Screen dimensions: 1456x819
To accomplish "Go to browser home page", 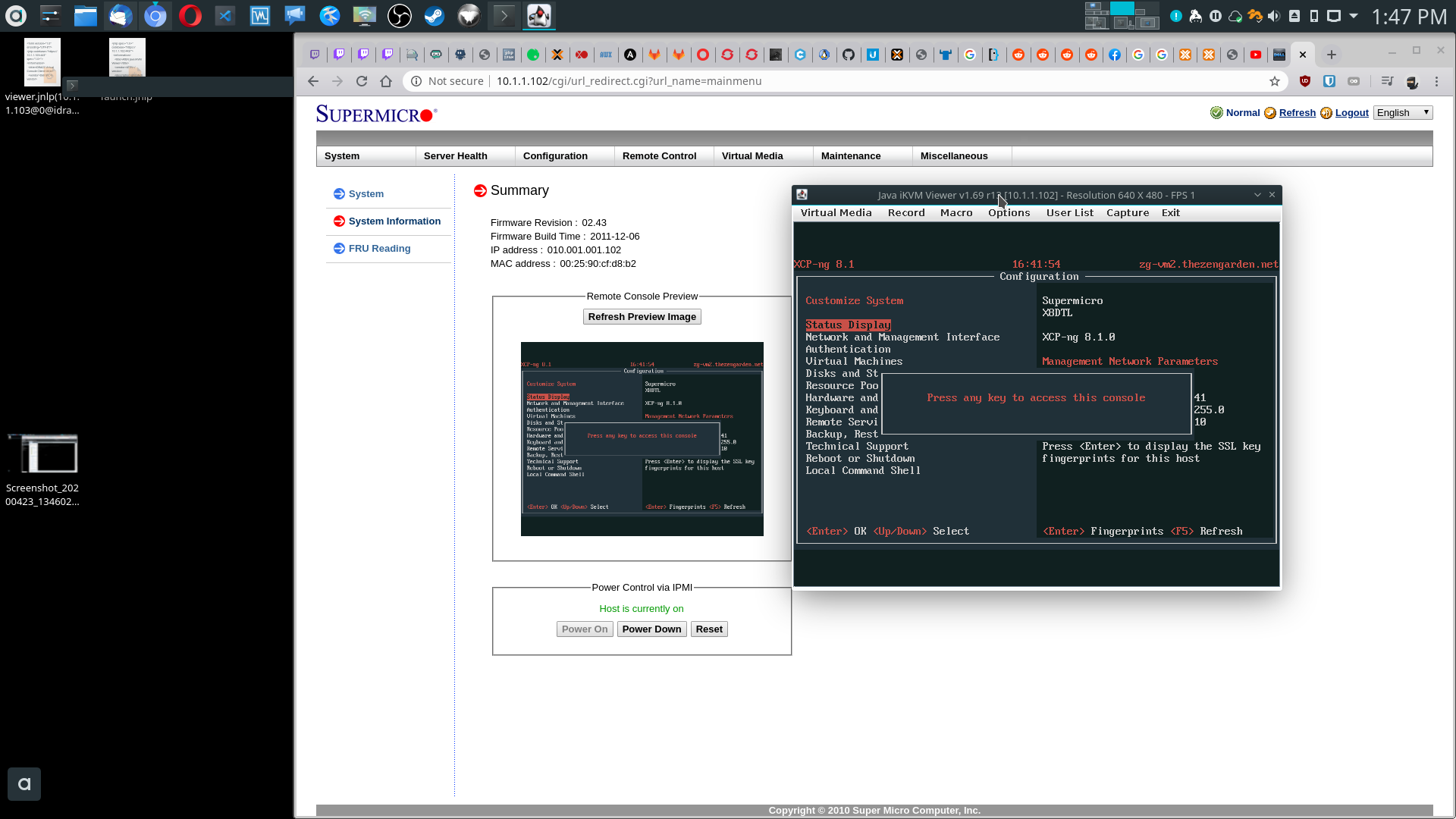I will (386, 81).
